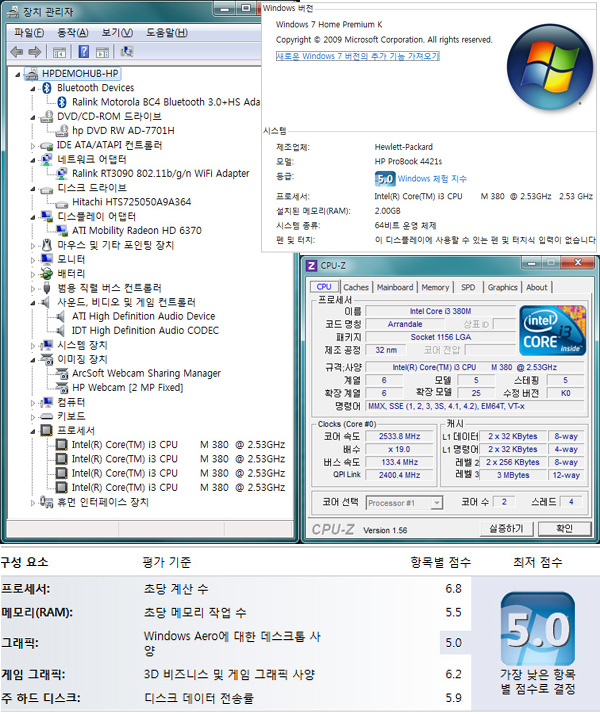The image size is (600, 714).
Task: Select the ATI High Definition Audio Device icon
Action: [x=60, y=316]
